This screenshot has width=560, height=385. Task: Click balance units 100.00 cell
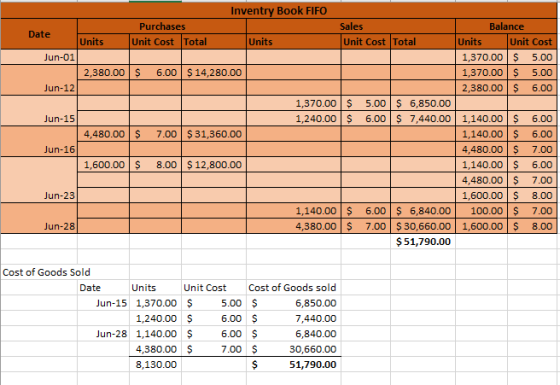click(481, 211)
